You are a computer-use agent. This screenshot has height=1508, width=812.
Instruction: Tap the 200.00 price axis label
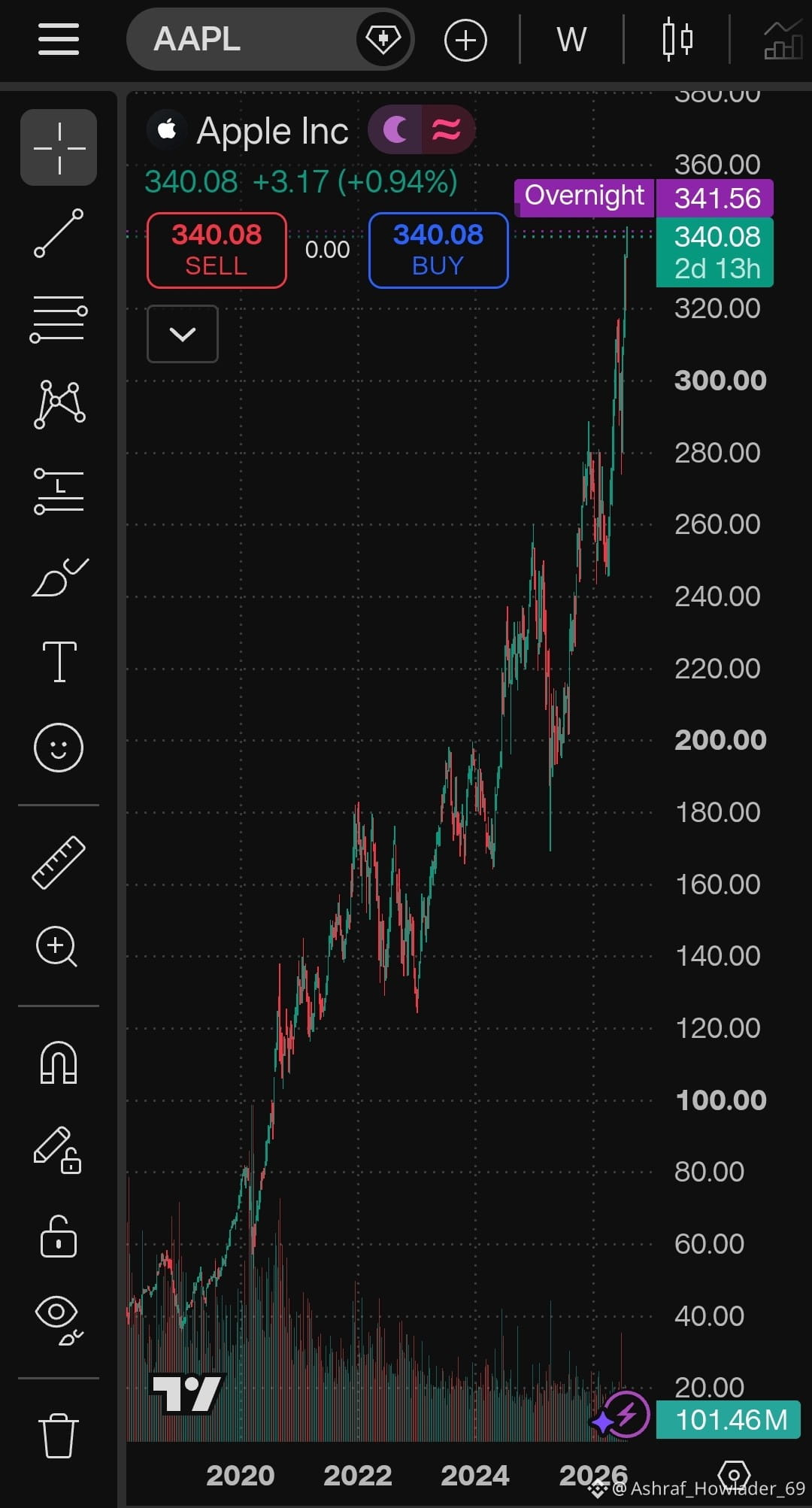(720, 740)
